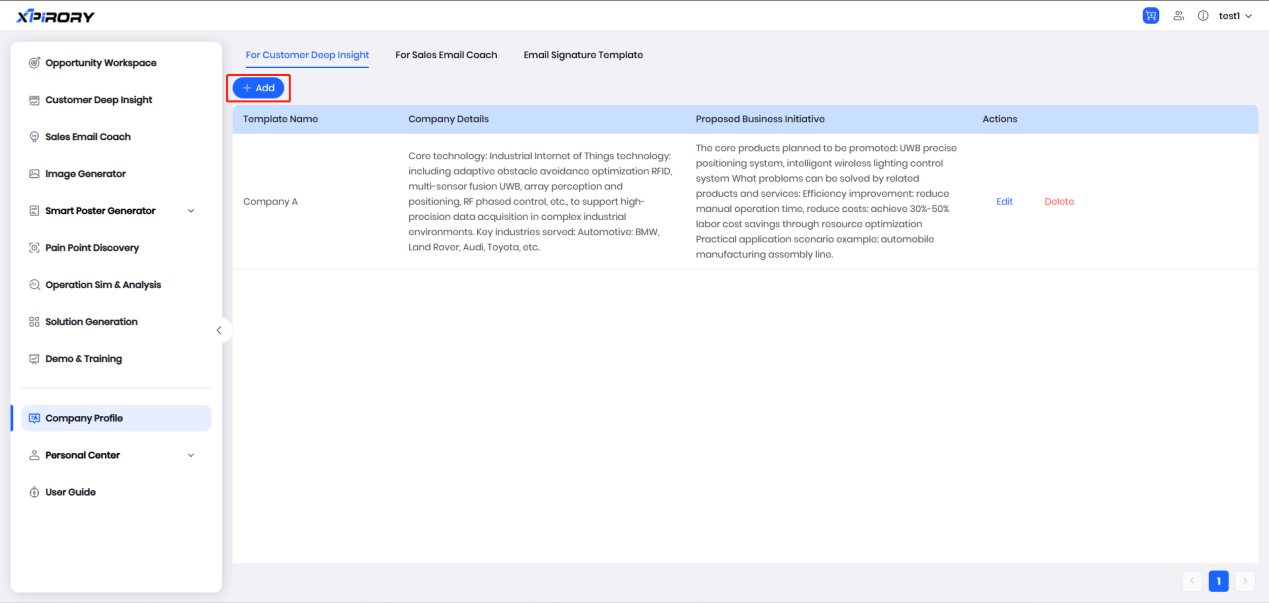Click the shopping cart icon in header

pyautogui.click(x=1150, y=16)
